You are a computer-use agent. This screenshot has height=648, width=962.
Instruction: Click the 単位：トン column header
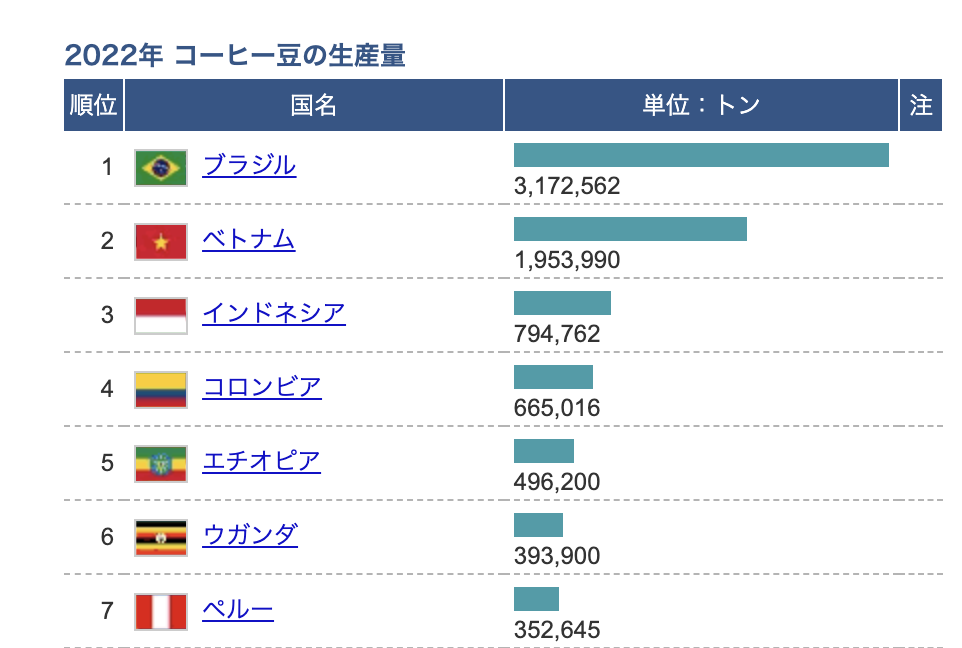coord(701,105)
